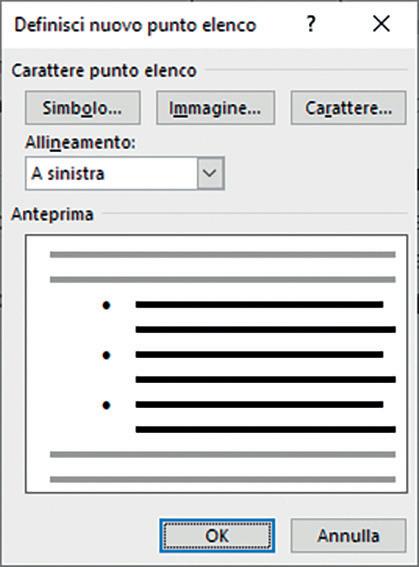The height and width of the screenshot is (567, 419).
Task: Click the Allineamento label
Action: [80, 142]
